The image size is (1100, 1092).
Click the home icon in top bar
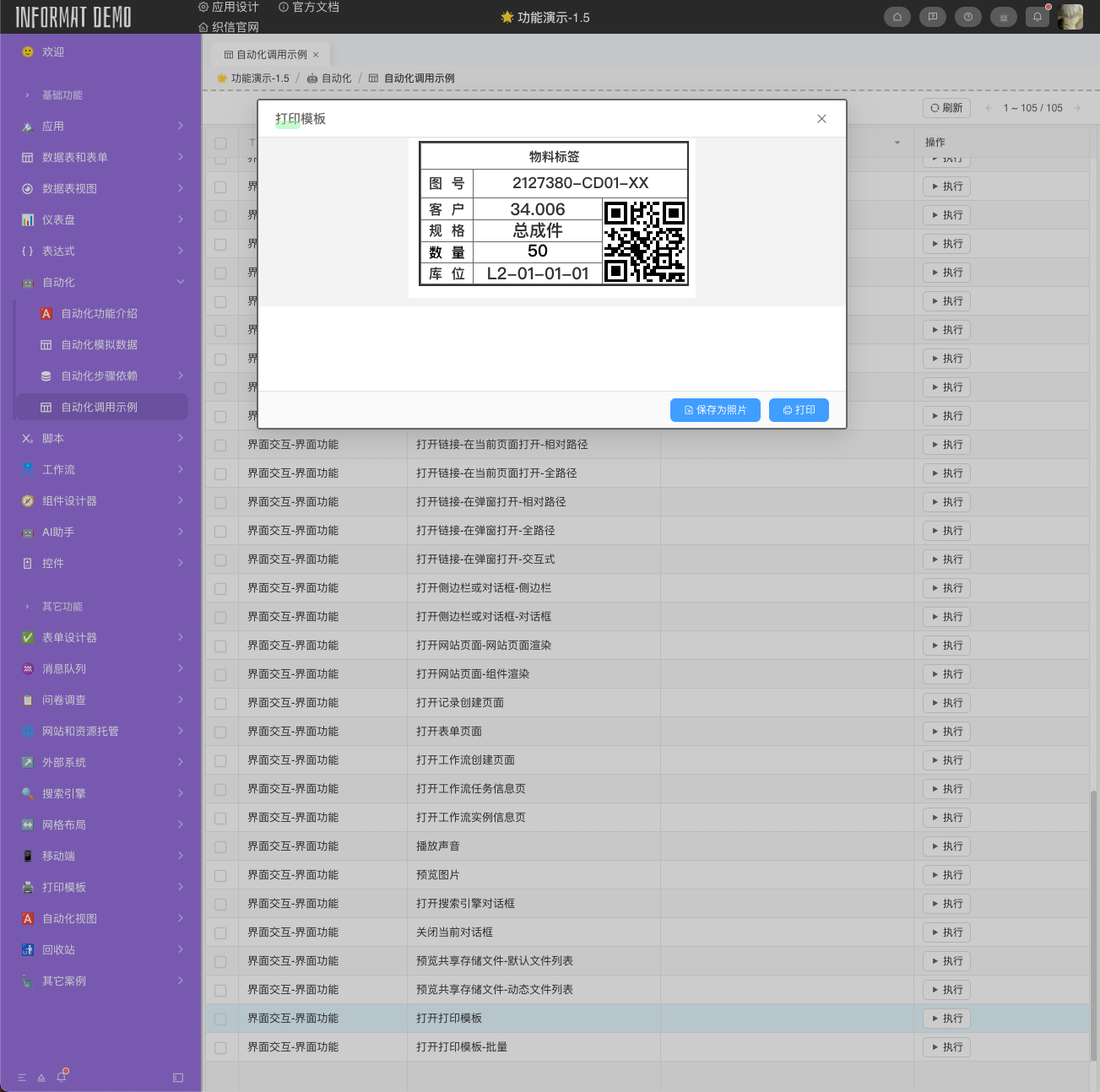[x=897, y=17]
